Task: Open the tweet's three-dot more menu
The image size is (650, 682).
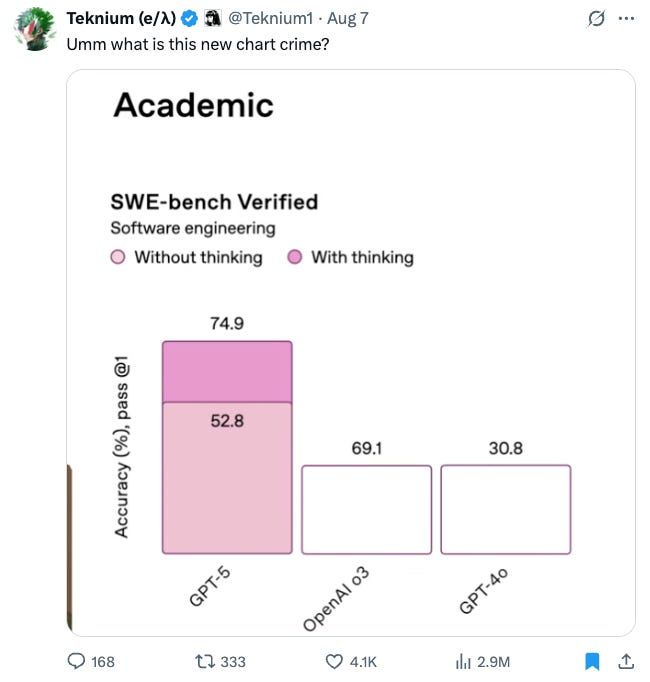Action: 627,18
